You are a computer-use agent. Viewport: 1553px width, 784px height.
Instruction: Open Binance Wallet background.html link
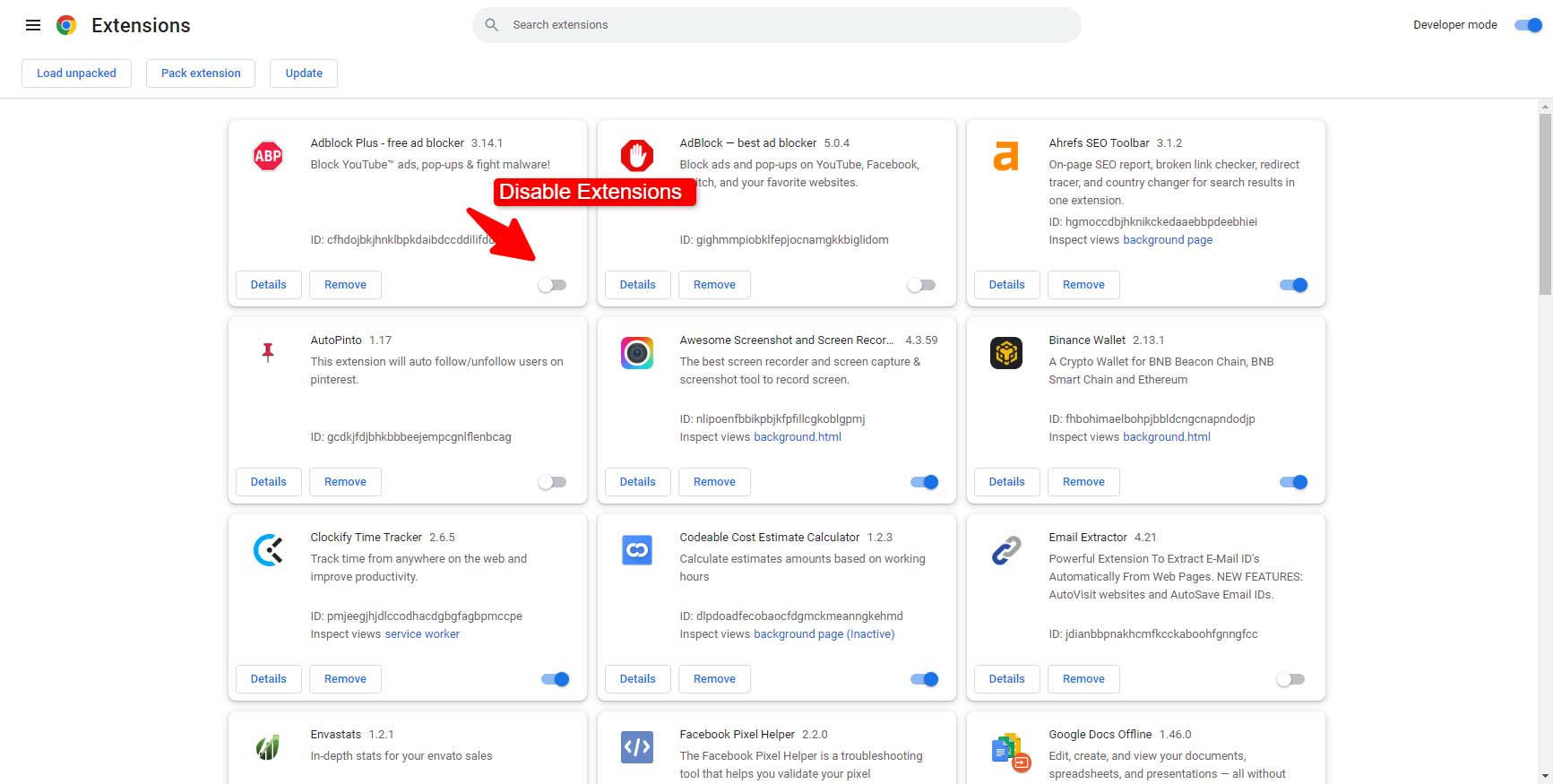1167,437
